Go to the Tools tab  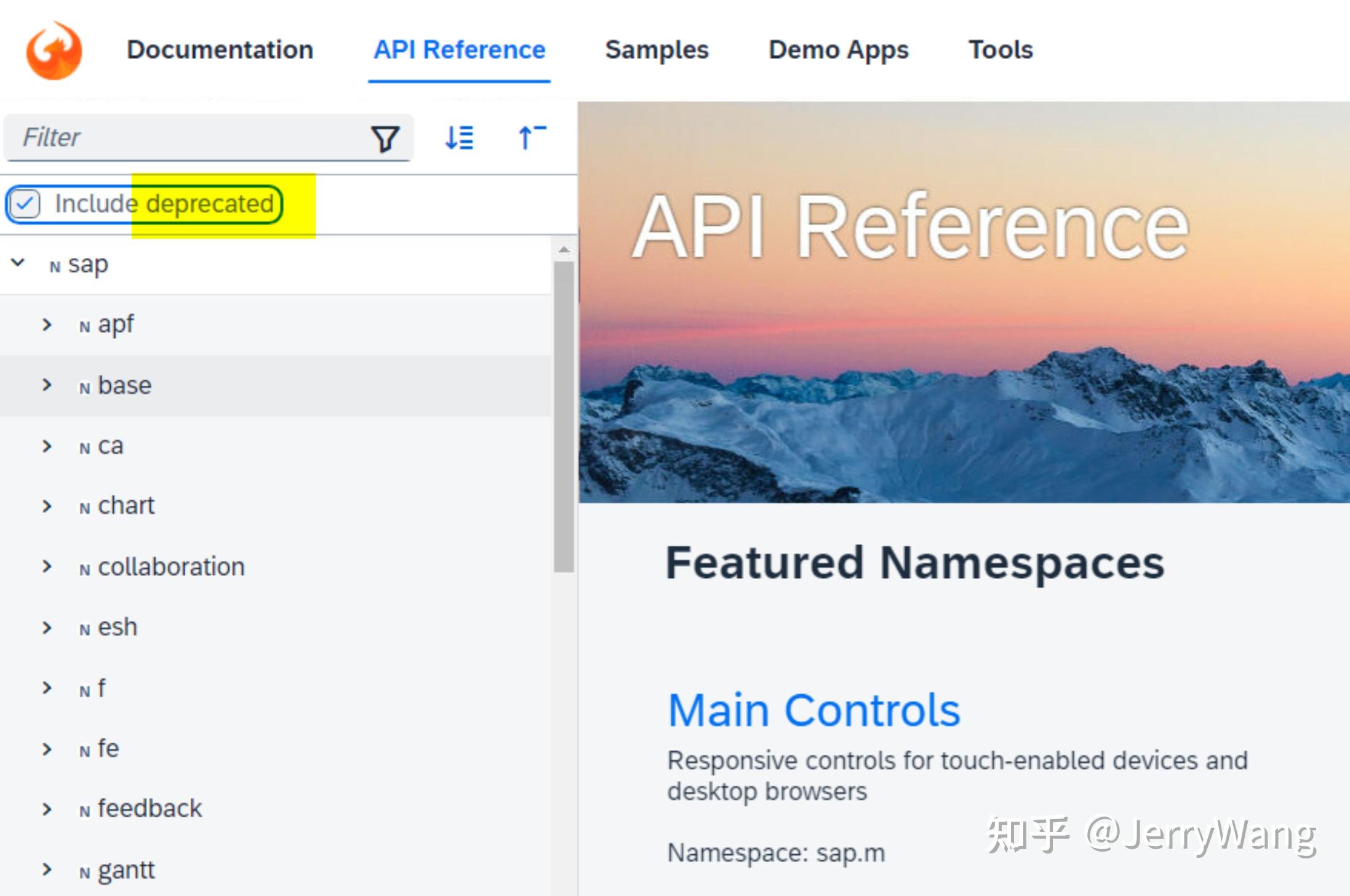click(x=1001, y=50)
